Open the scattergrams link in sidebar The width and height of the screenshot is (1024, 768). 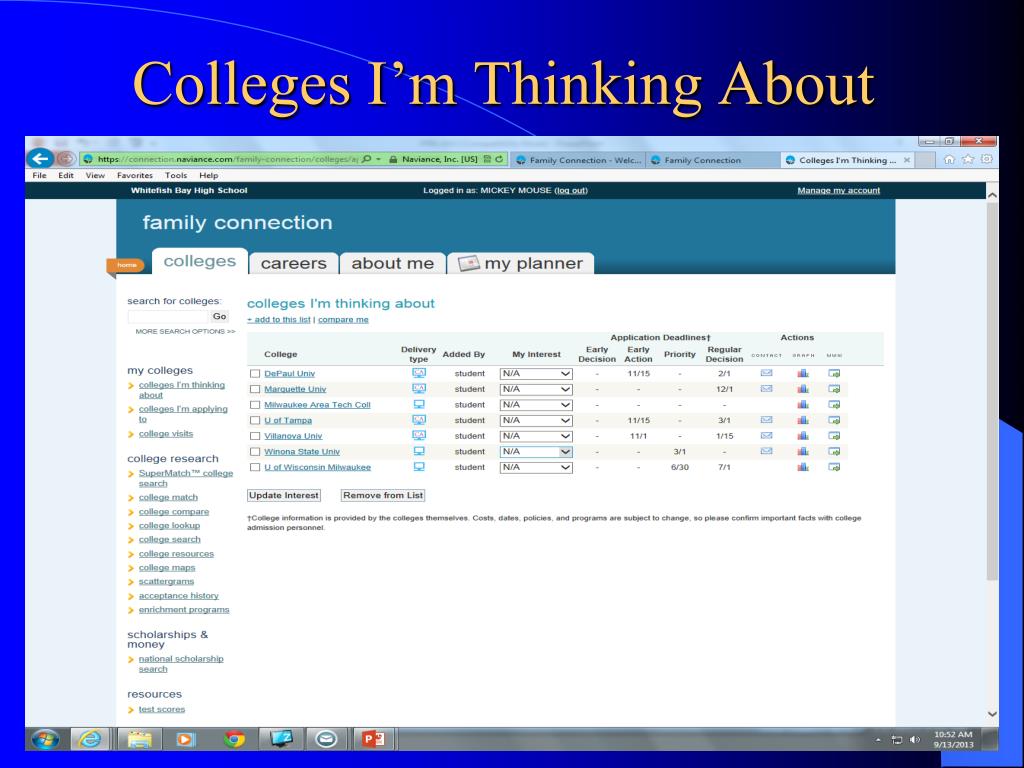pos(166,581)
